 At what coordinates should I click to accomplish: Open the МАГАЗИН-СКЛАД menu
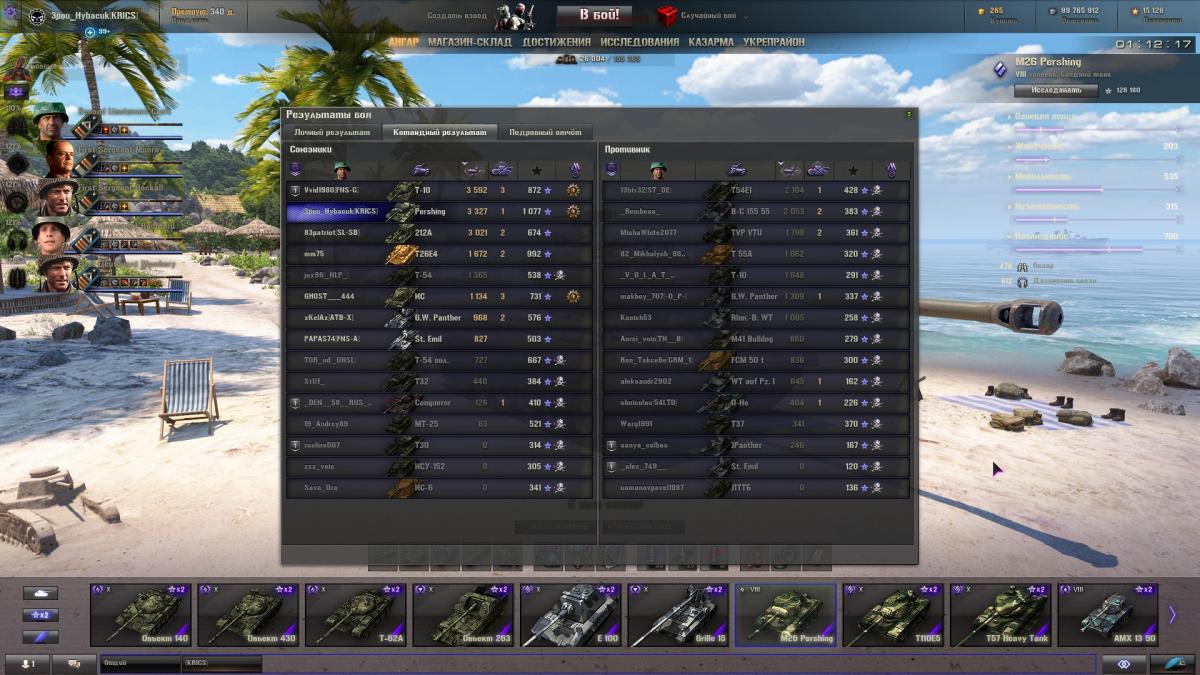(469, 43)
